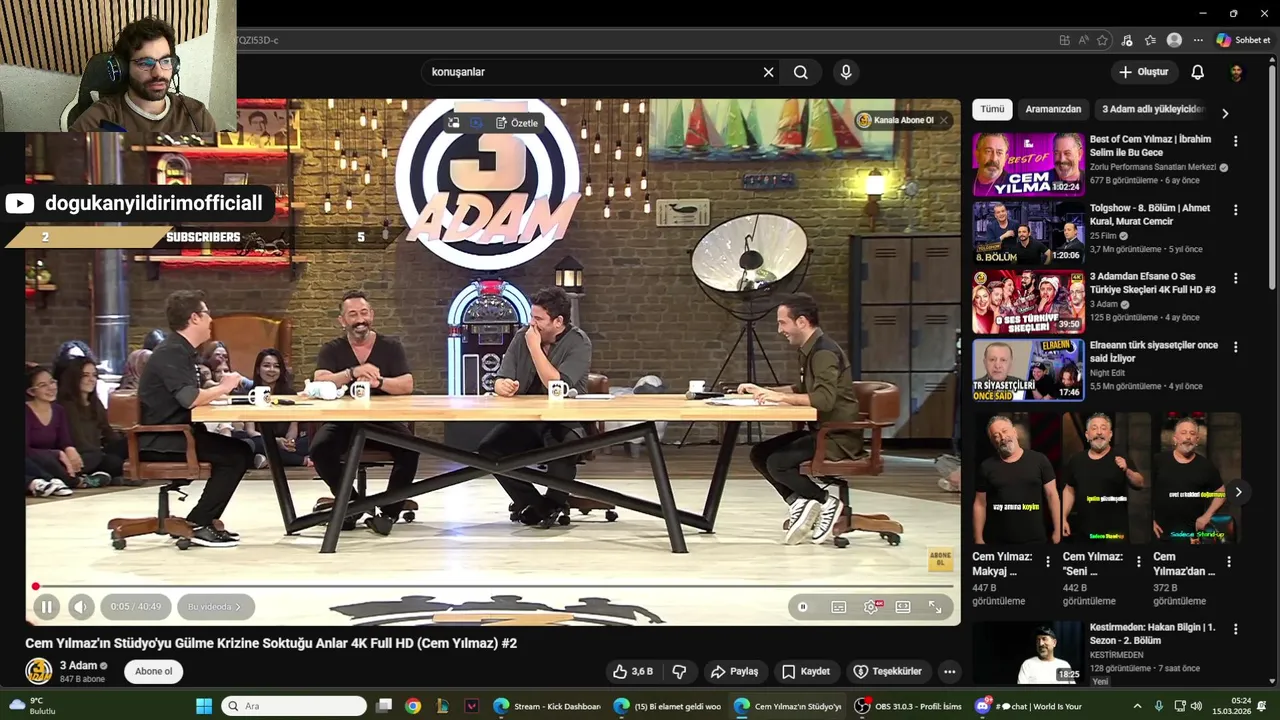This screenshot has width=1280, height=720.
Task: Open options for 'Cem Yılmaz'dan' Short
Action: [x=1229, y=562]
